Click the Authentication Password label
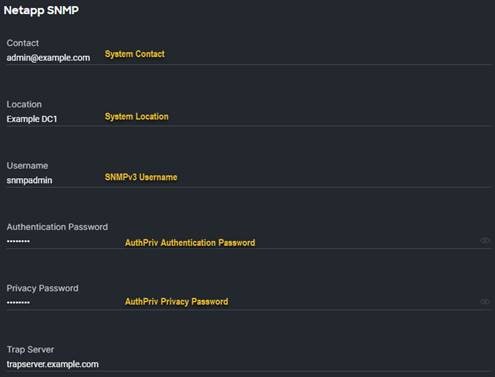Viewport: 495px width, 377px height. pos(57,227)
